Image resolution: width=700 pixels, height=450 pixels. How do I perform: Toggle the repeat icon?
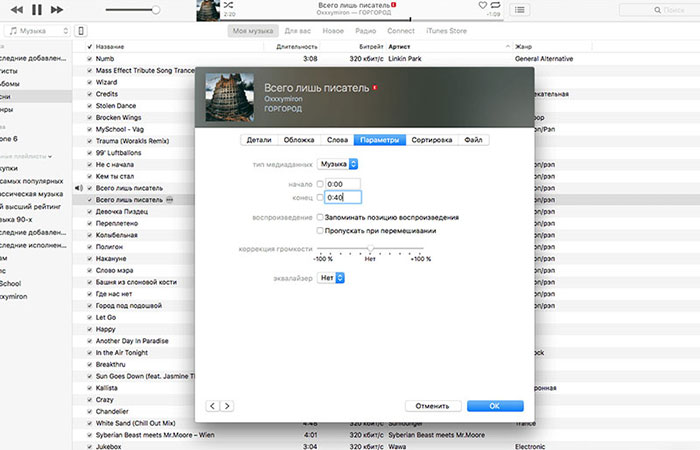point(495,5)
